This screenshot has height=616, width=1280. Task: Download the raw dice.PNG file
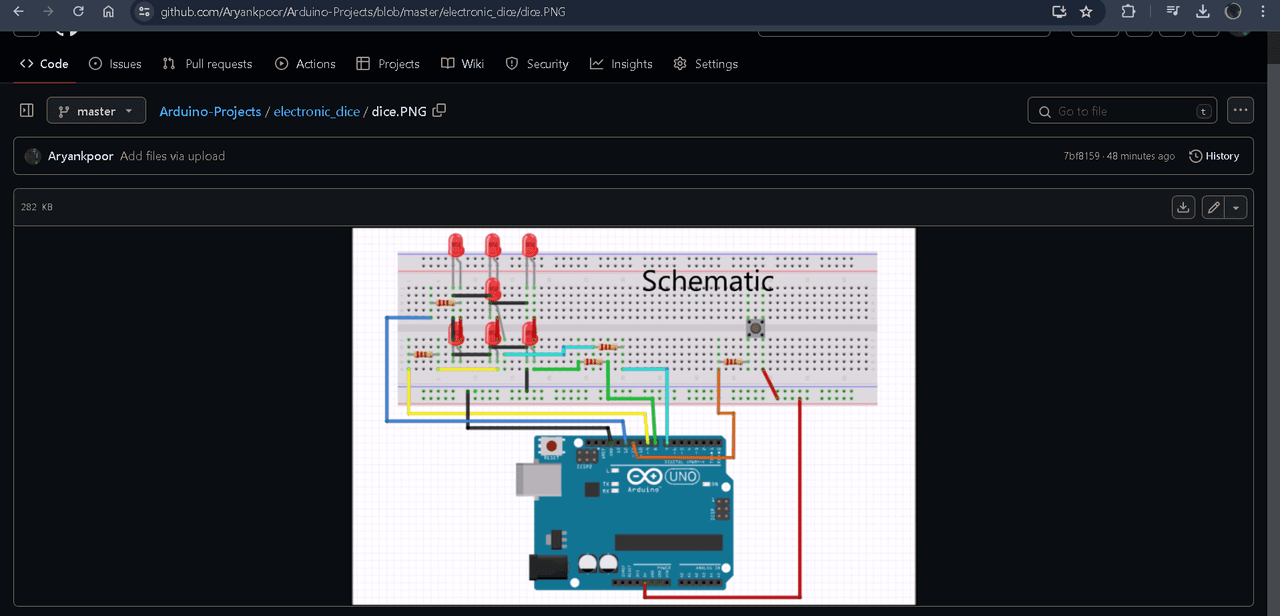click(x=1183, y=207)
